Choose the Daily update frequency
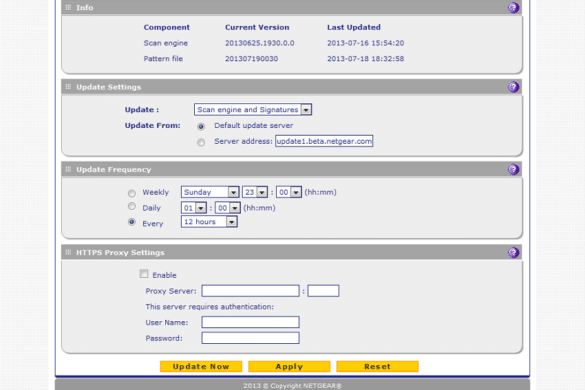This screenshot has width=585, height=390. [132, 206]
